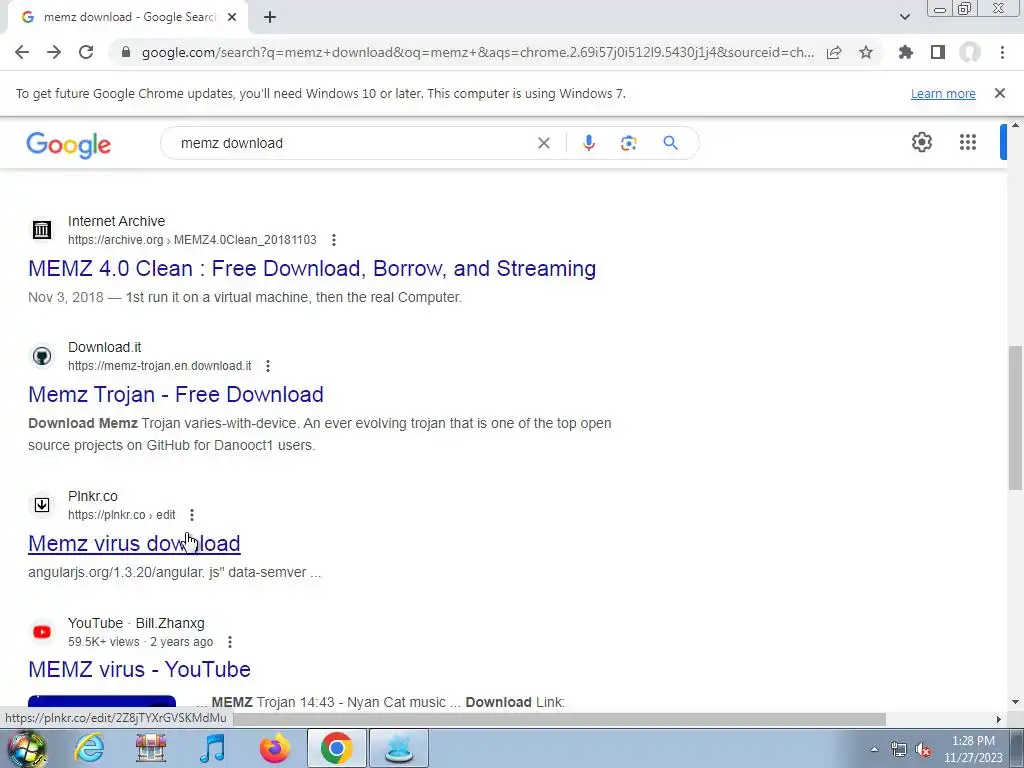The image size is (1024, 768).
Task: Click the memz-trojan.en.download.it URL text
Action: click(159, 366)
